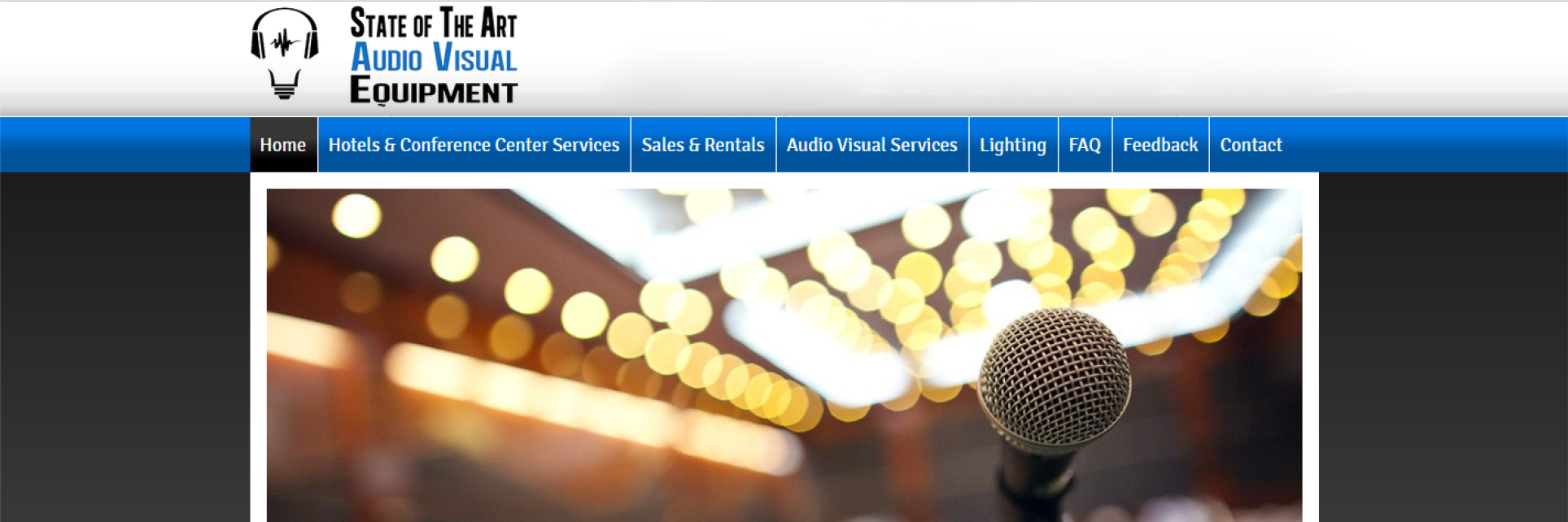Click the empty header area right of the logo

tap(1042, 57)
